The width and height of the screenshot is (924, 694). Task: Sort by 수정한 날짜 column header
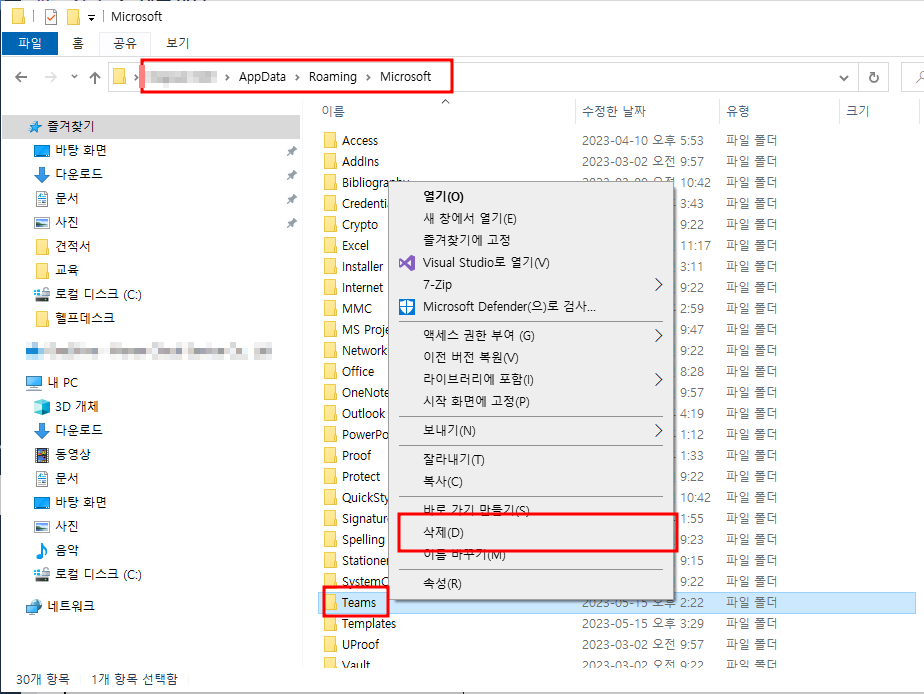[x=613, y=111]
